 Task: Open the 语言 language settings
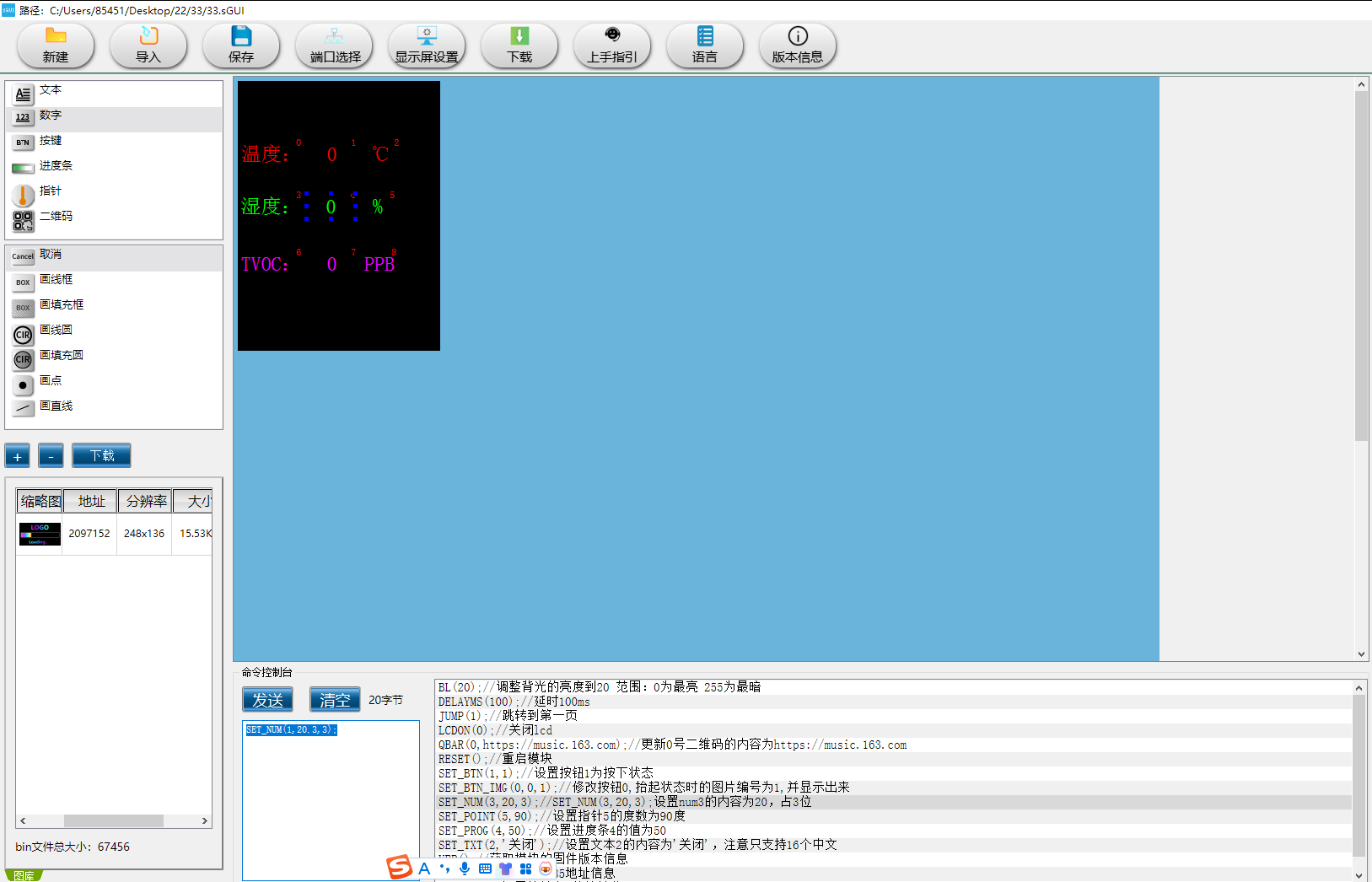pyautogui.click(x=705, y=46)
